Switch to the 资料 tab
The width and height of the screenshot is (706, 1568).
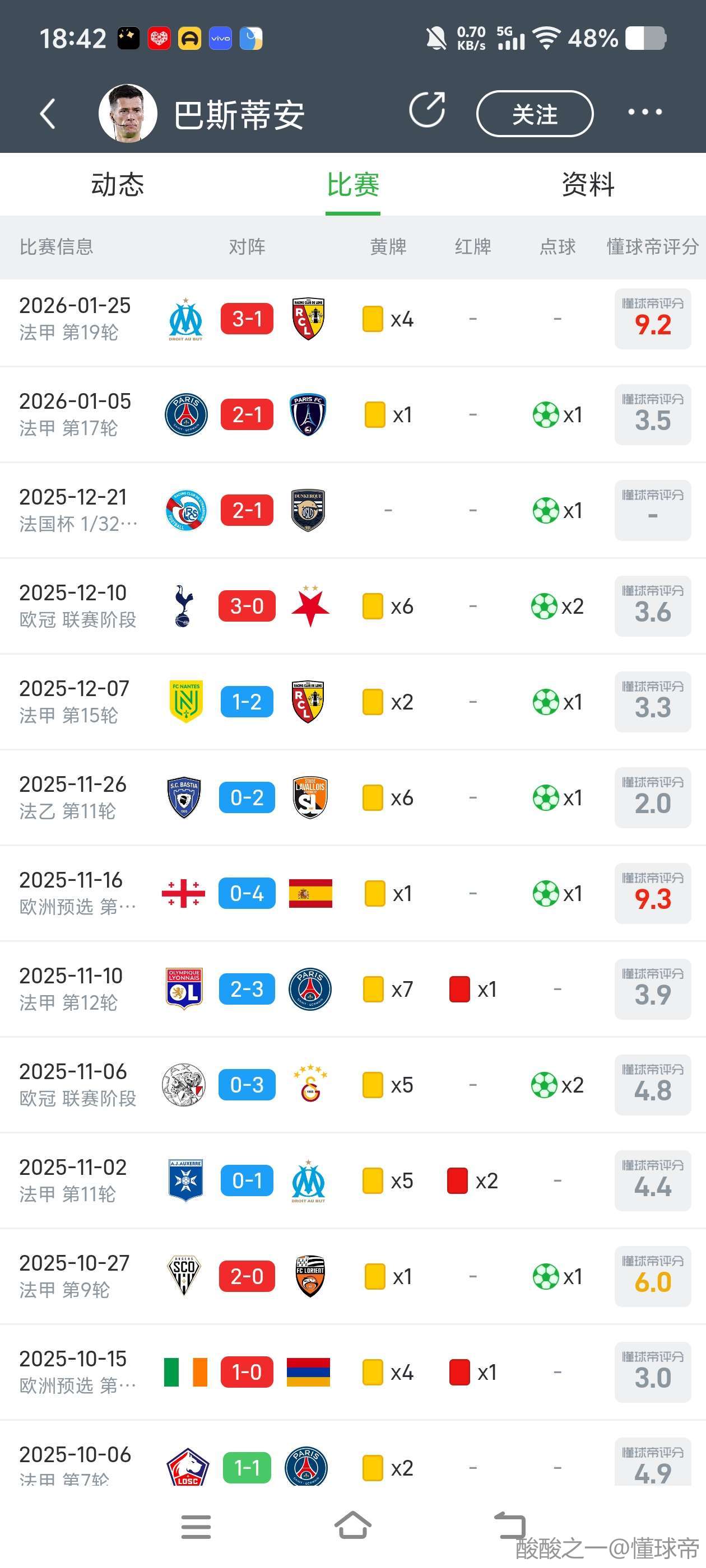click(588, 184)
